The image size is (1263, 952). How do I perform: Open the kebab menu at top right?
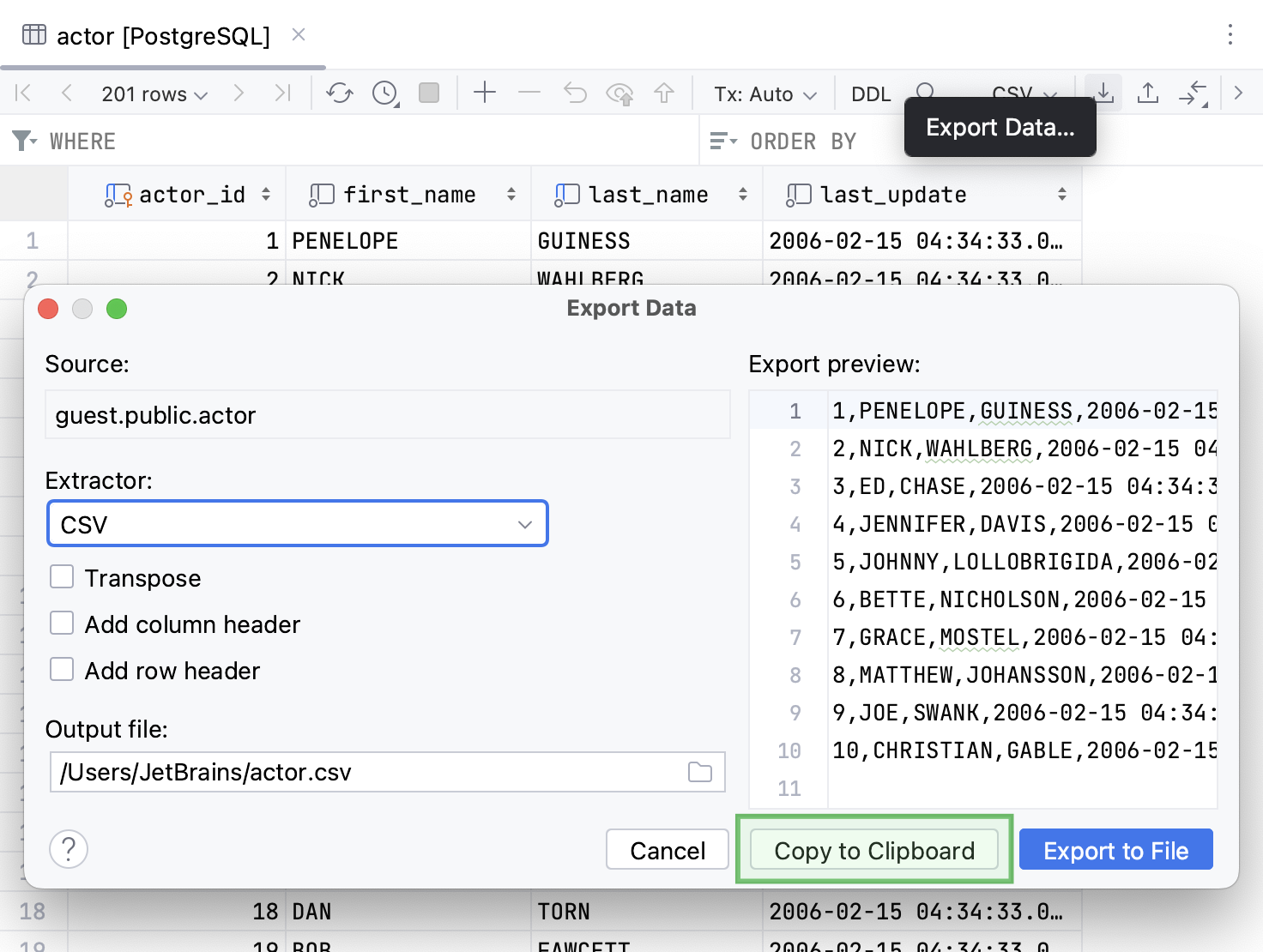1230,35
